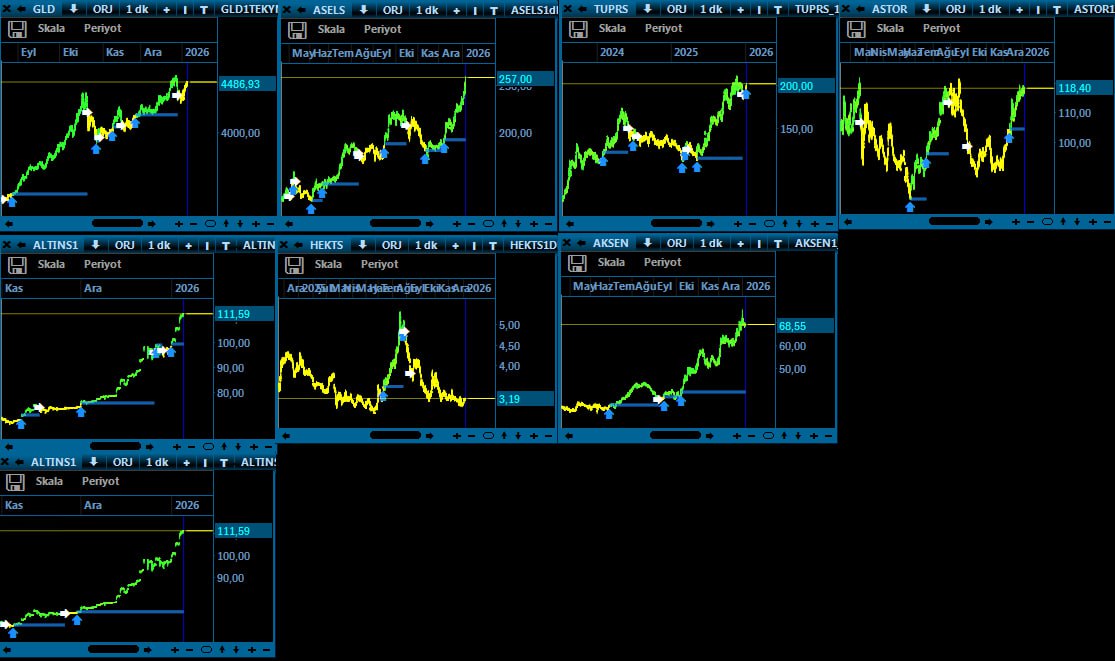Click the left scroll arrow under ASELS chart
The width and height of the screenshot is (1115, 661).
click(x=288, y=224)
